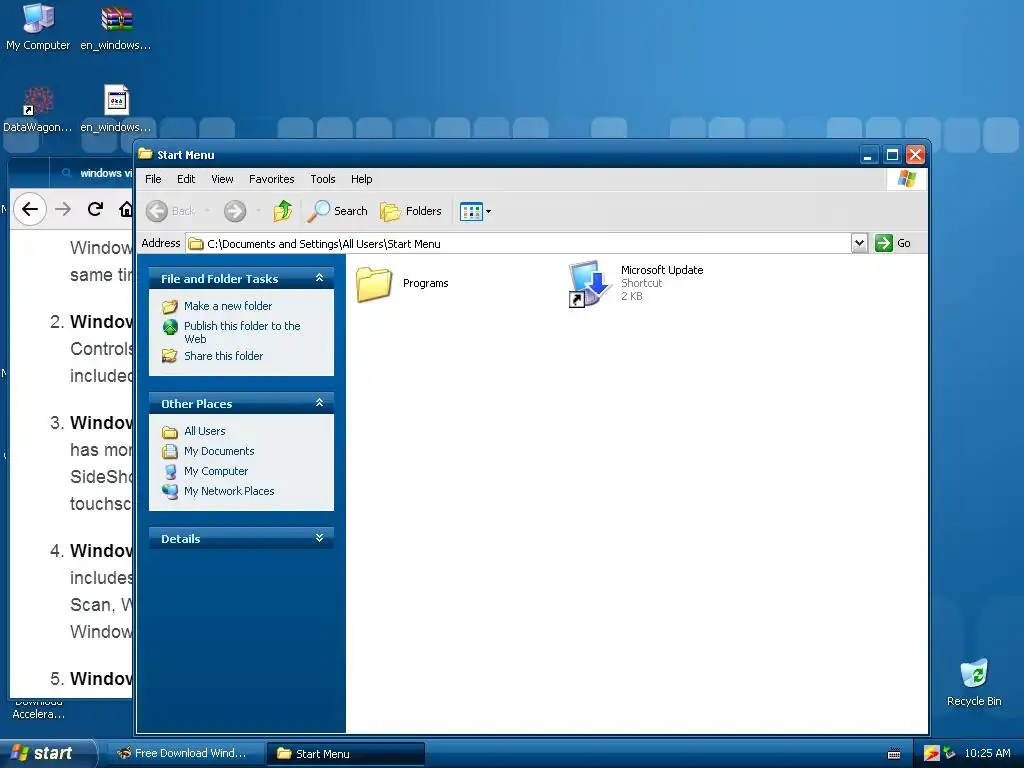Click the browser window forward arrow

click(x=63, y=209)
